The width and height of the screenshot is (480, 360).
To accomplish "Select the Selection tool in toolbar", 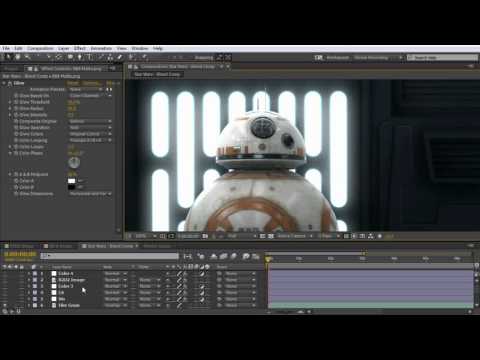I will [x=9, y=57].
